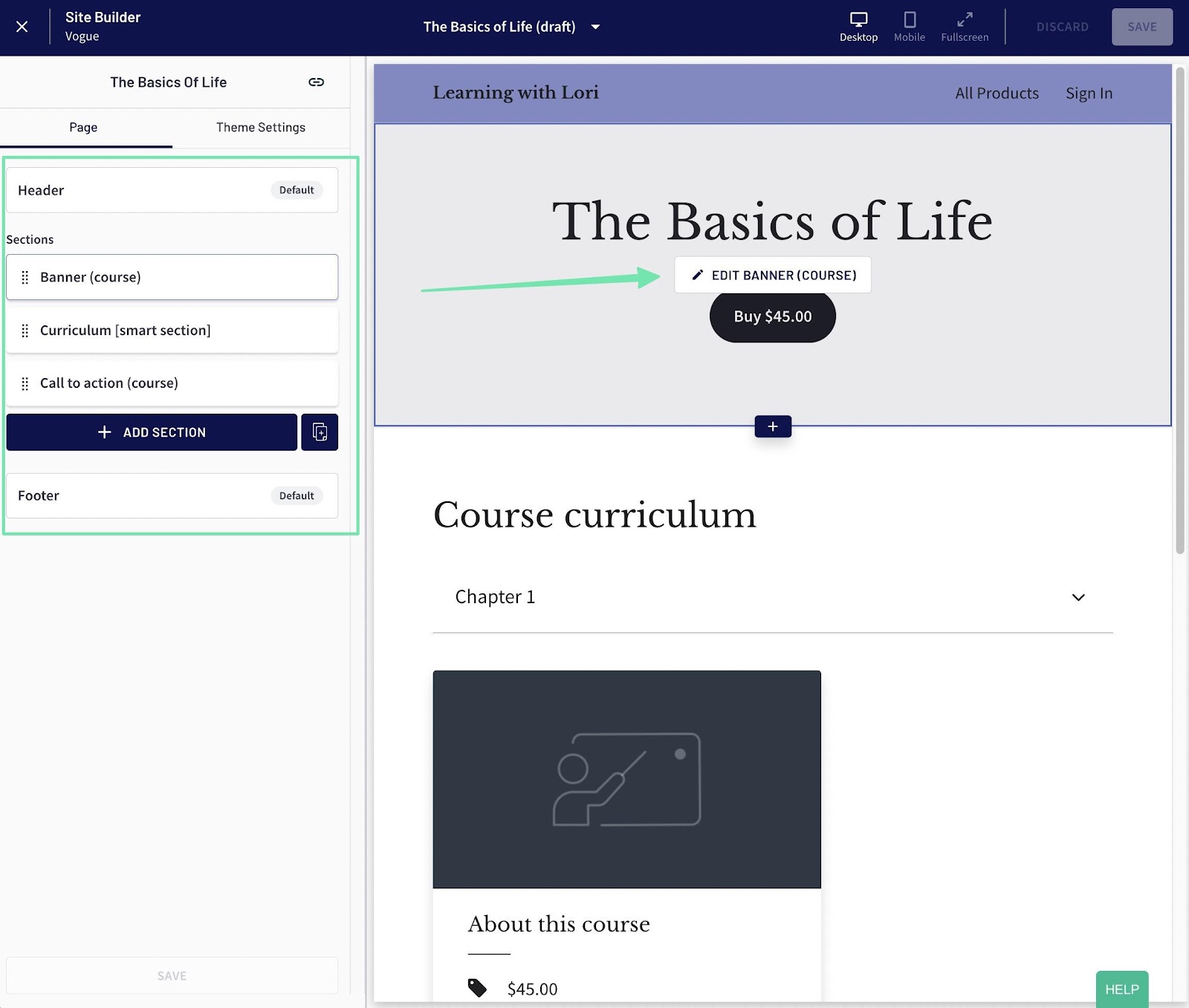Click the Sign In link
Image resolution: width=1189 pixels, height=1008 pixels.
click(1089, 93)
